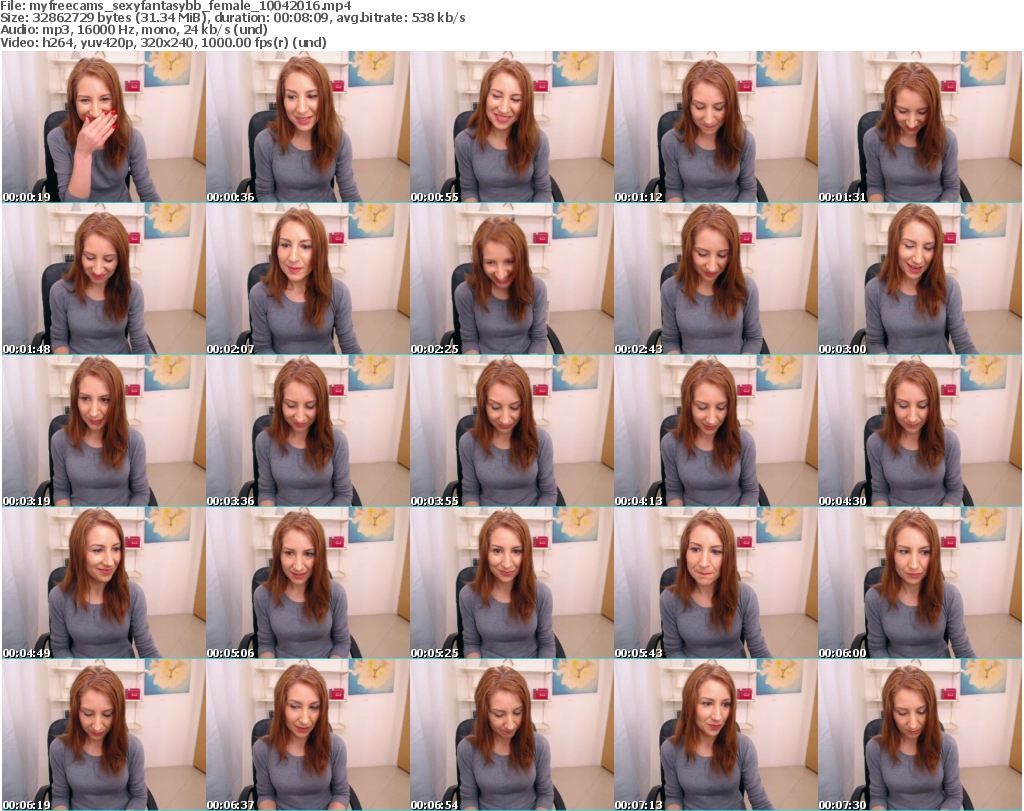Select the thumbnail frame at 00:06:54

tap(511, 735)
